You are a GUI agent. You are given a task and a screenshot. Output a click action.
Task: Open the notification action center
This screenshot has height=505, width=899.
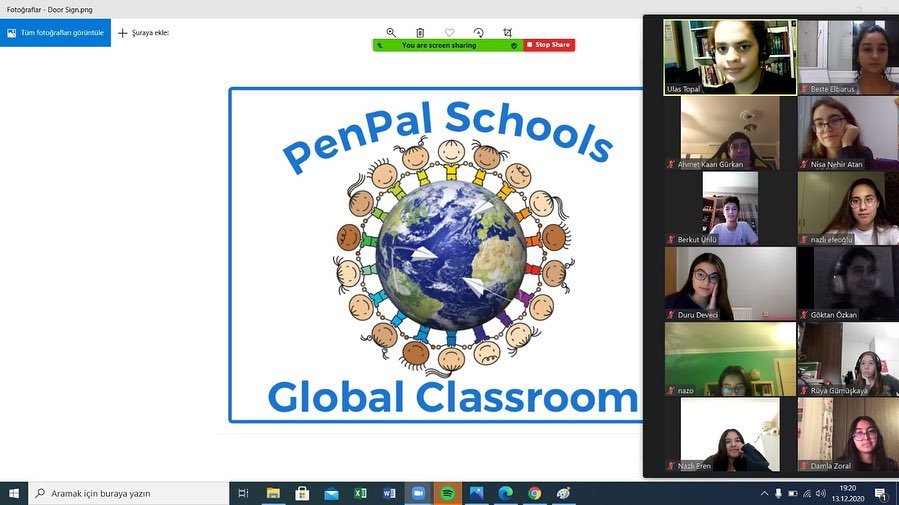pyautogui.click(x=881, y=493)
